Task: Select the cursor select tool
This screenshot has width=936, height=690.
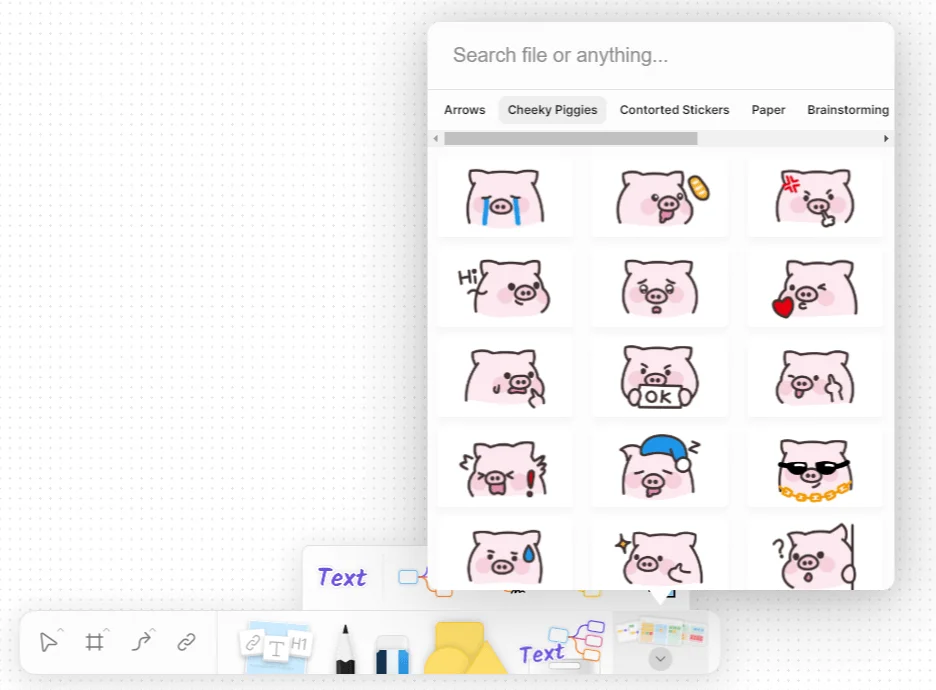Action: [47, 642]
